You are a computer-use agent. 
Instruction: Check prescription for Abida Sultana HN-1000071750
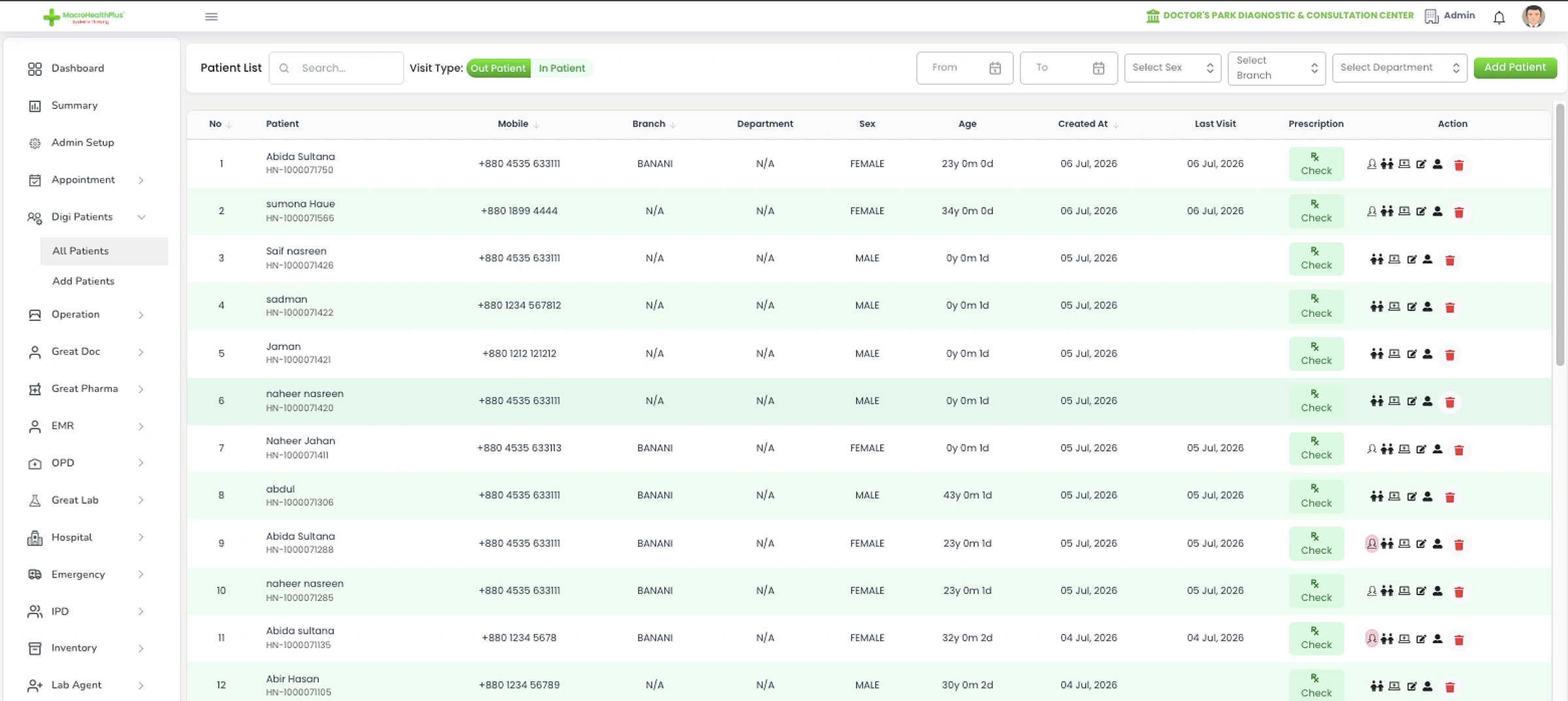point(1316,164)
